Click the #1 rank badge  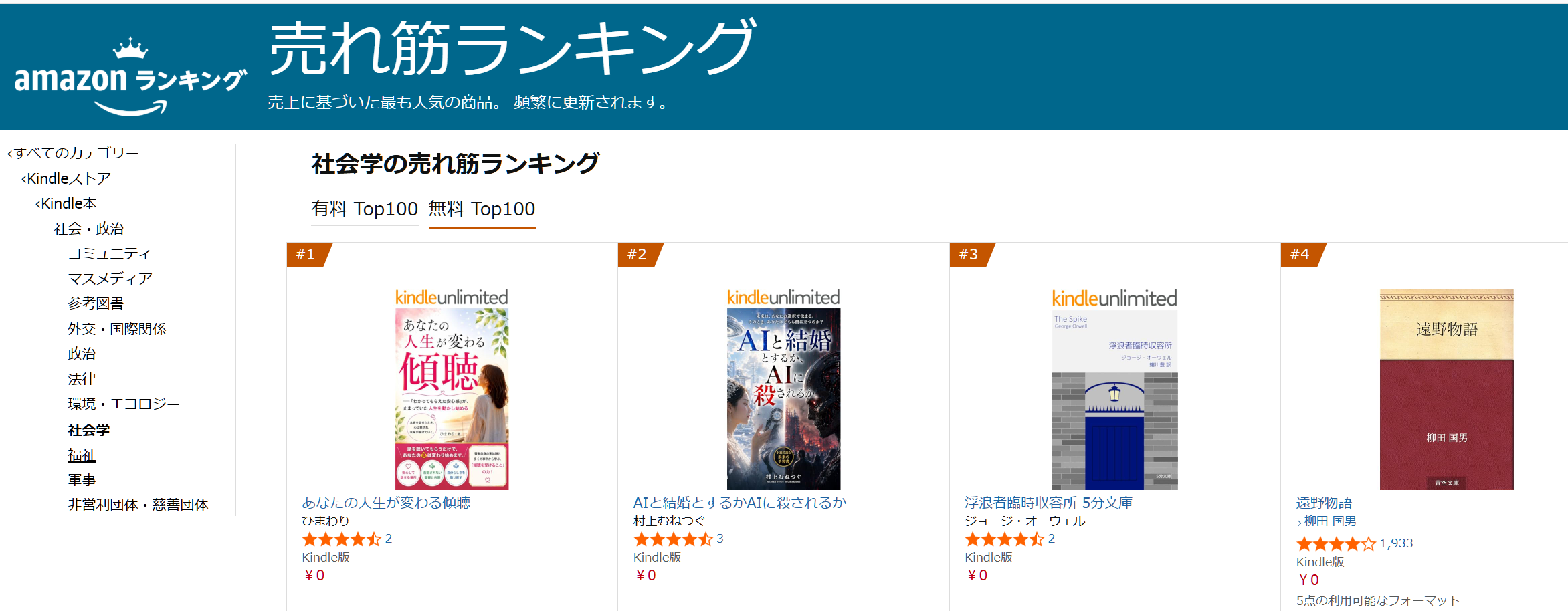coord(308,255)
